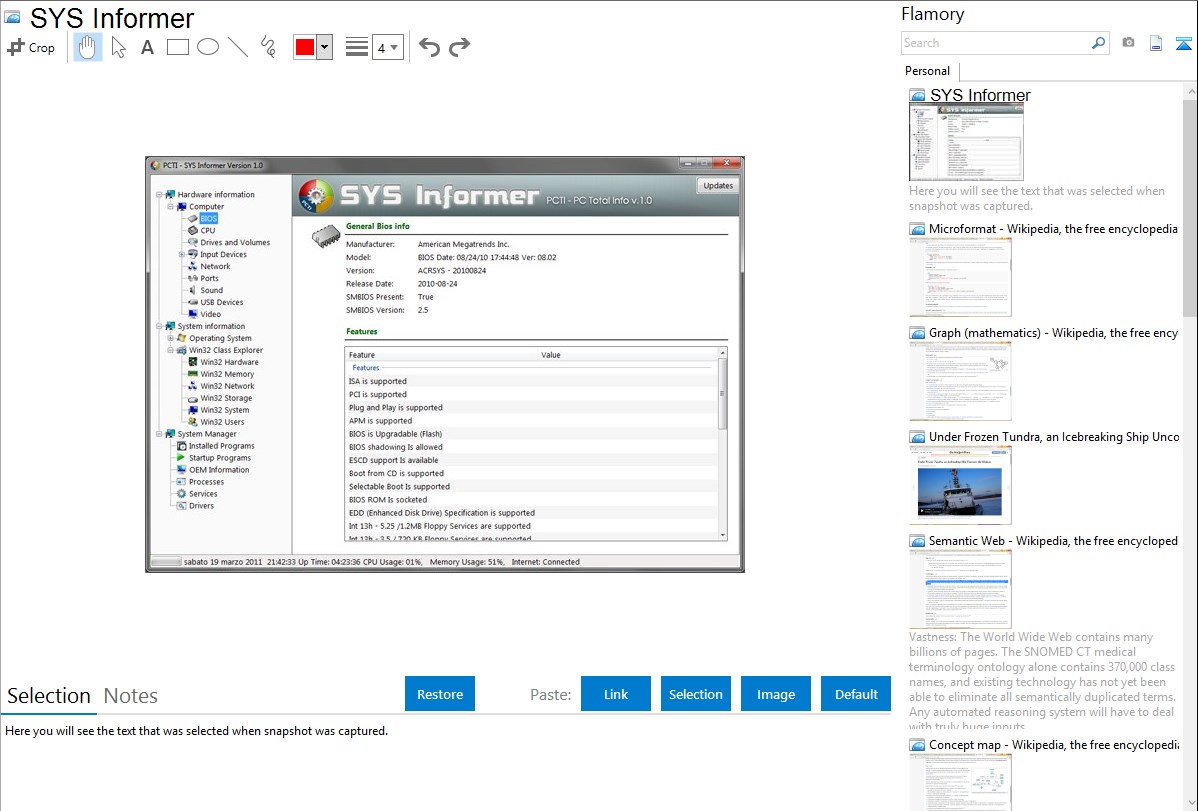
Task: Select the Text annotation tool
Action: (147, 47)
